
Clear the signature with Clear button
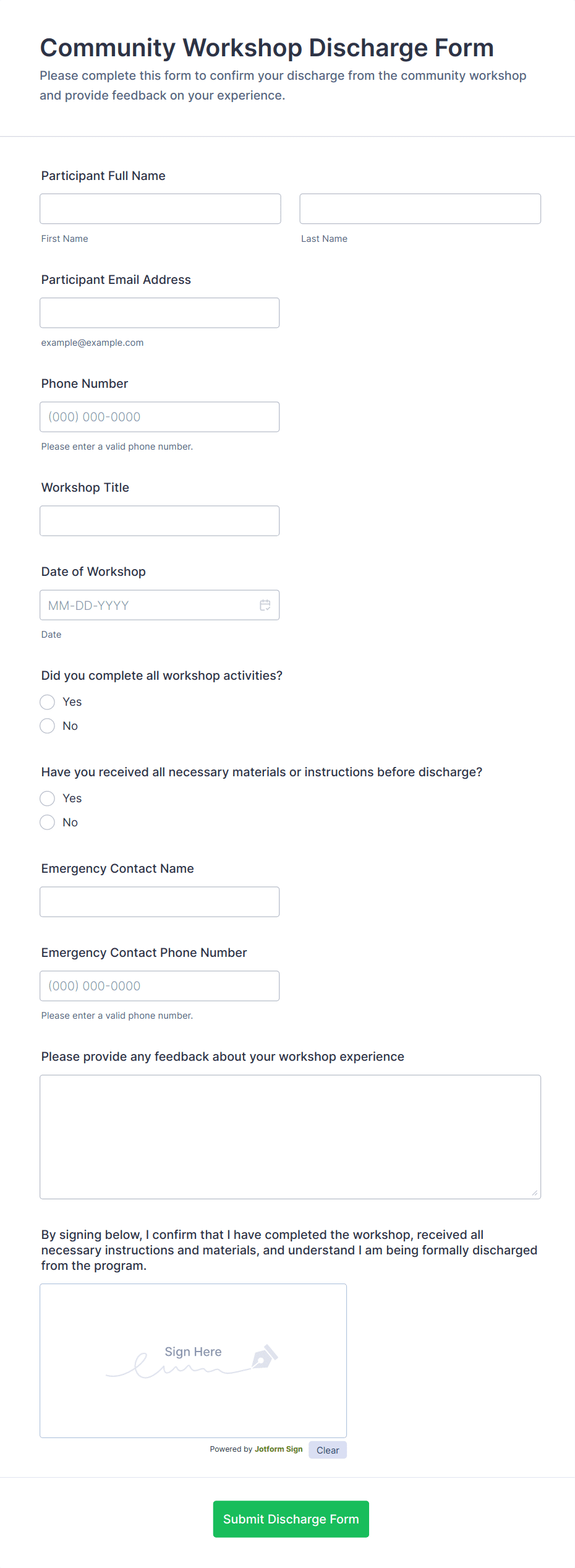point(328,1450)
